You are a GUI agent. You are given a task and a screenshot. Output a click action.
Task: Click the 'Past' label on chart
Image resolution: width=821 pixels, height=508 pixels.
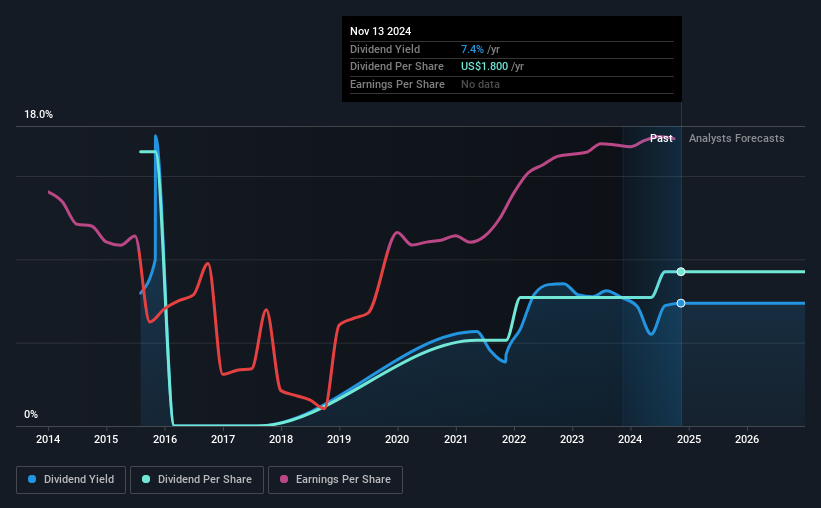click(x=661, y=138)
